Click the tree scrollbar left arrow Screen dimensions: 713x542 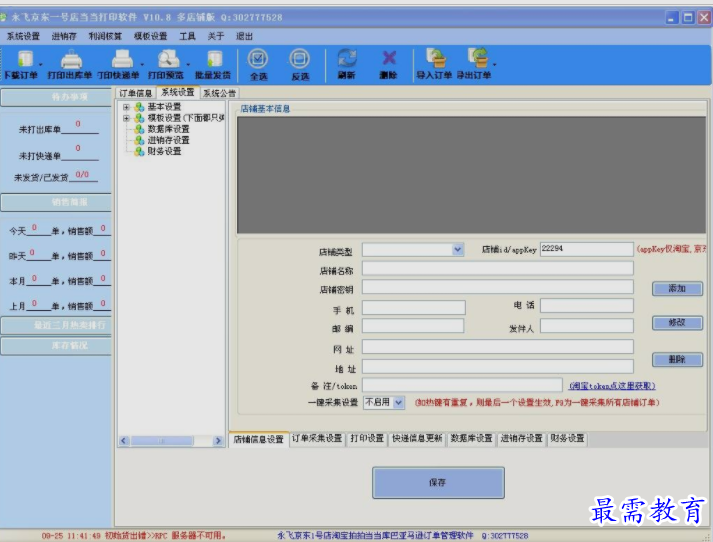124,441
